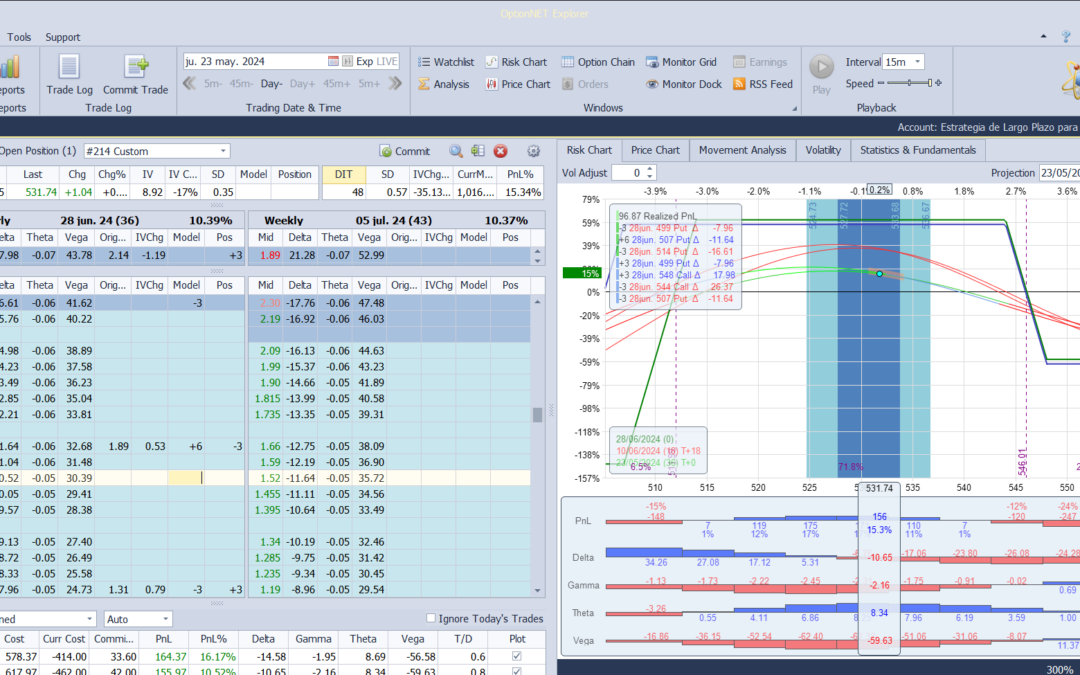Open the Interval 15m dropdown
Screen dimensions: 1080x675
(x=917, y=62)
